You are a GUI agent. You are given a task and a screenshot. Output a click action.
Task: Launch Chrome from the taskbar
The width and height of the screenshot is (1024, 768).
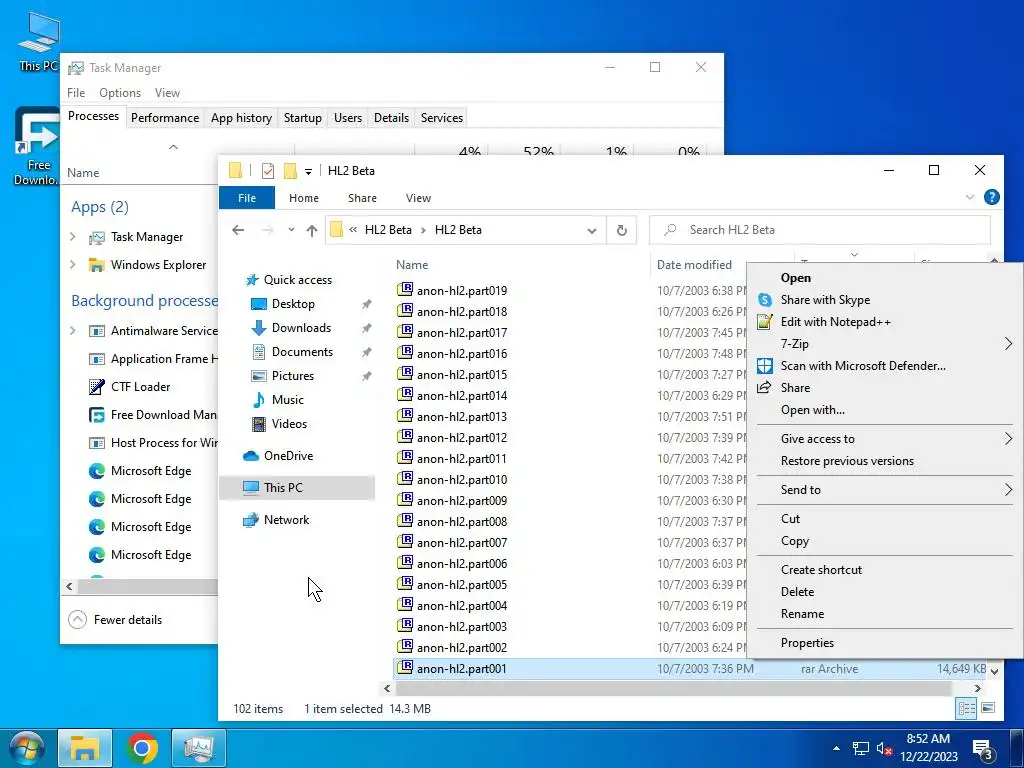(142, 748)
